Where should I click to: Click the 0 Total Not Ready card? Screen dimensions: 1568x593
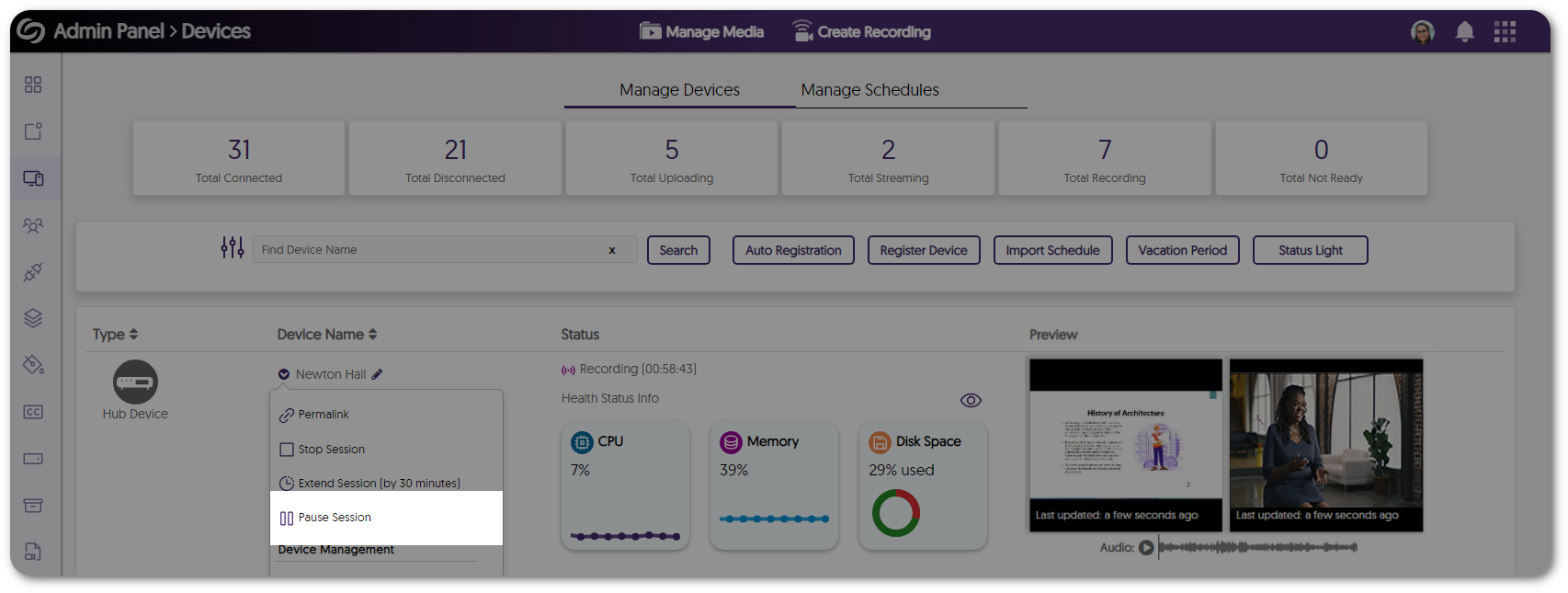[x=1322, y=158]
